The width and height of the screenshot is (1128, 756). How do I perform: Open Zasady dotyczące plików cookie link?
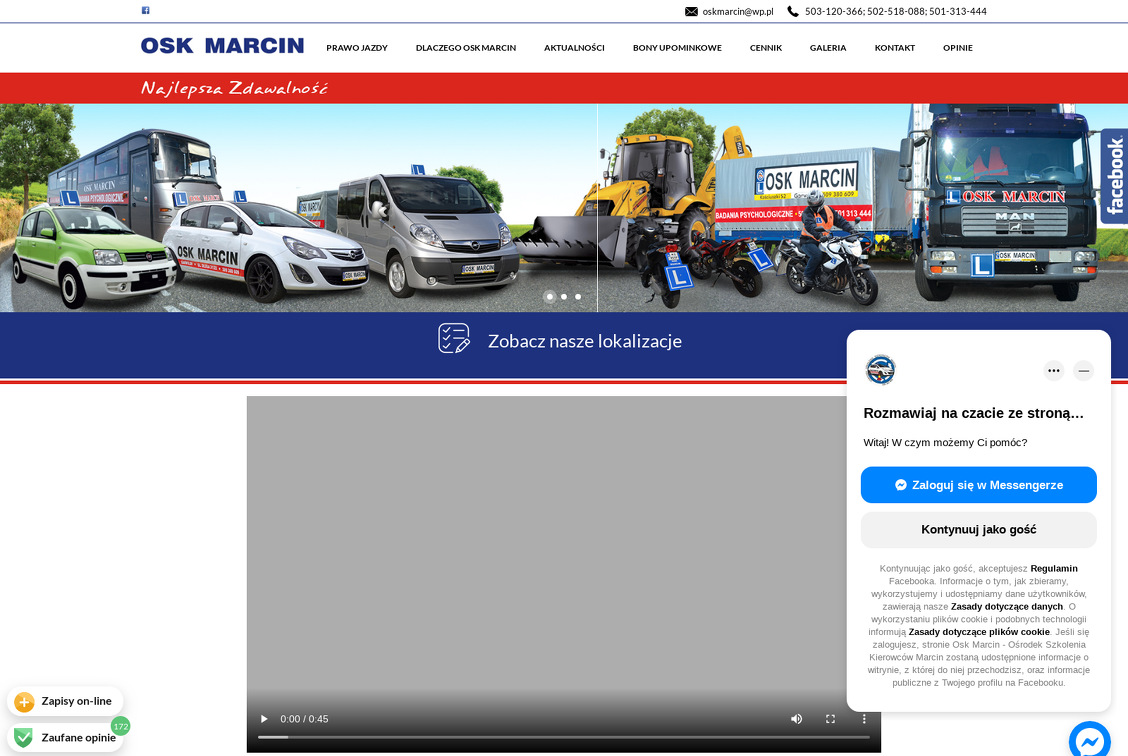point(979,632)
